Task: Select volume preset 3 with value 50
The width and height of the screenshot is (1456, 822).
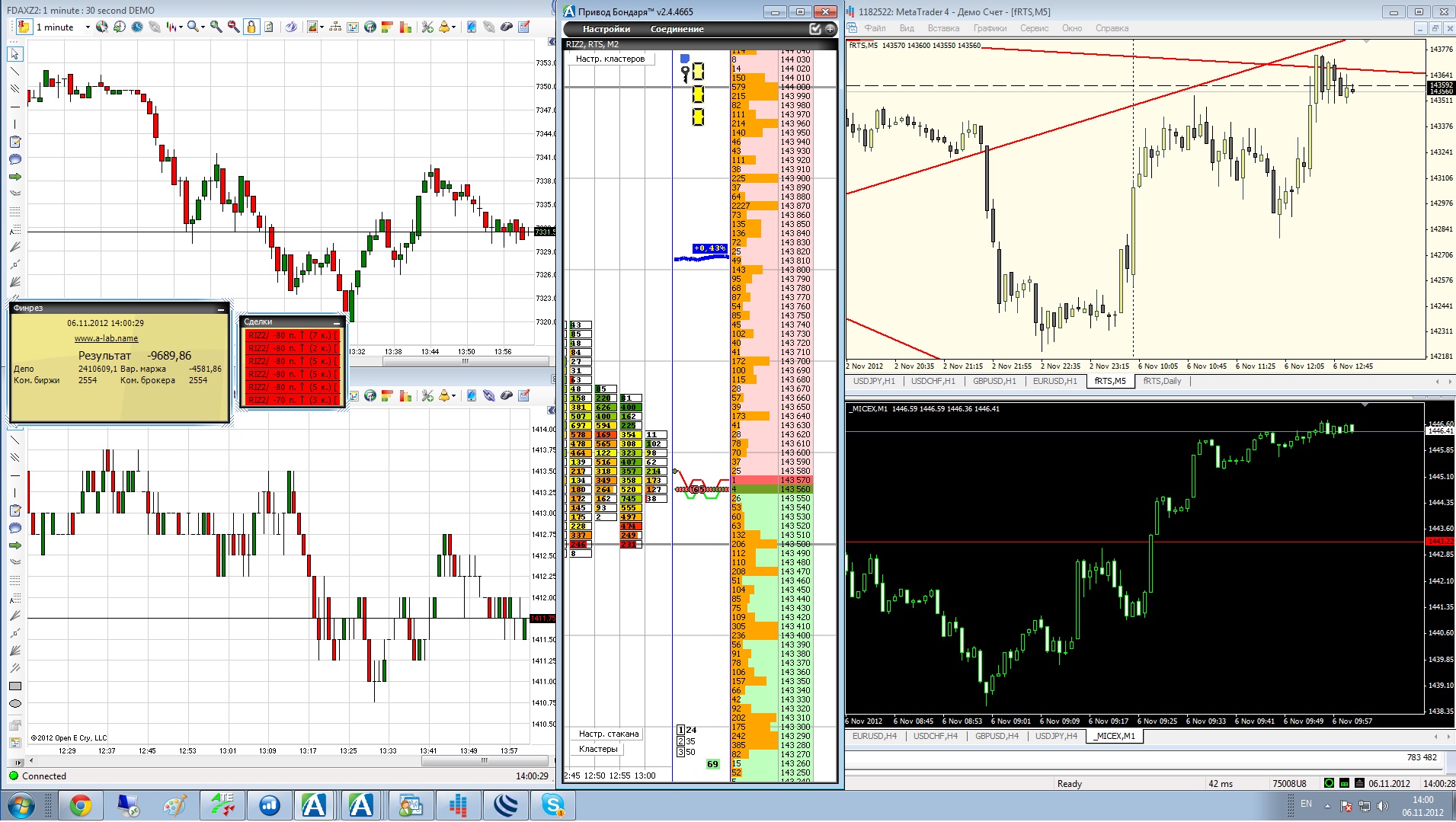Action: [686, 752]
